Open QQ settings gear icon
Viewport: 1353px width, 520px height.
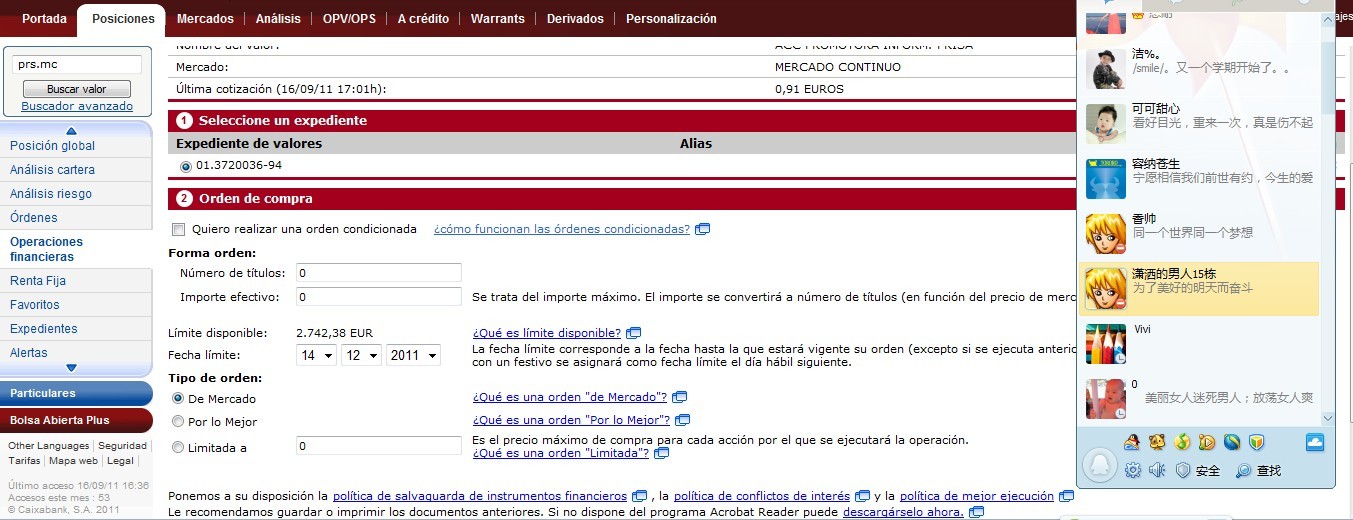click(x=1133, y=470)
